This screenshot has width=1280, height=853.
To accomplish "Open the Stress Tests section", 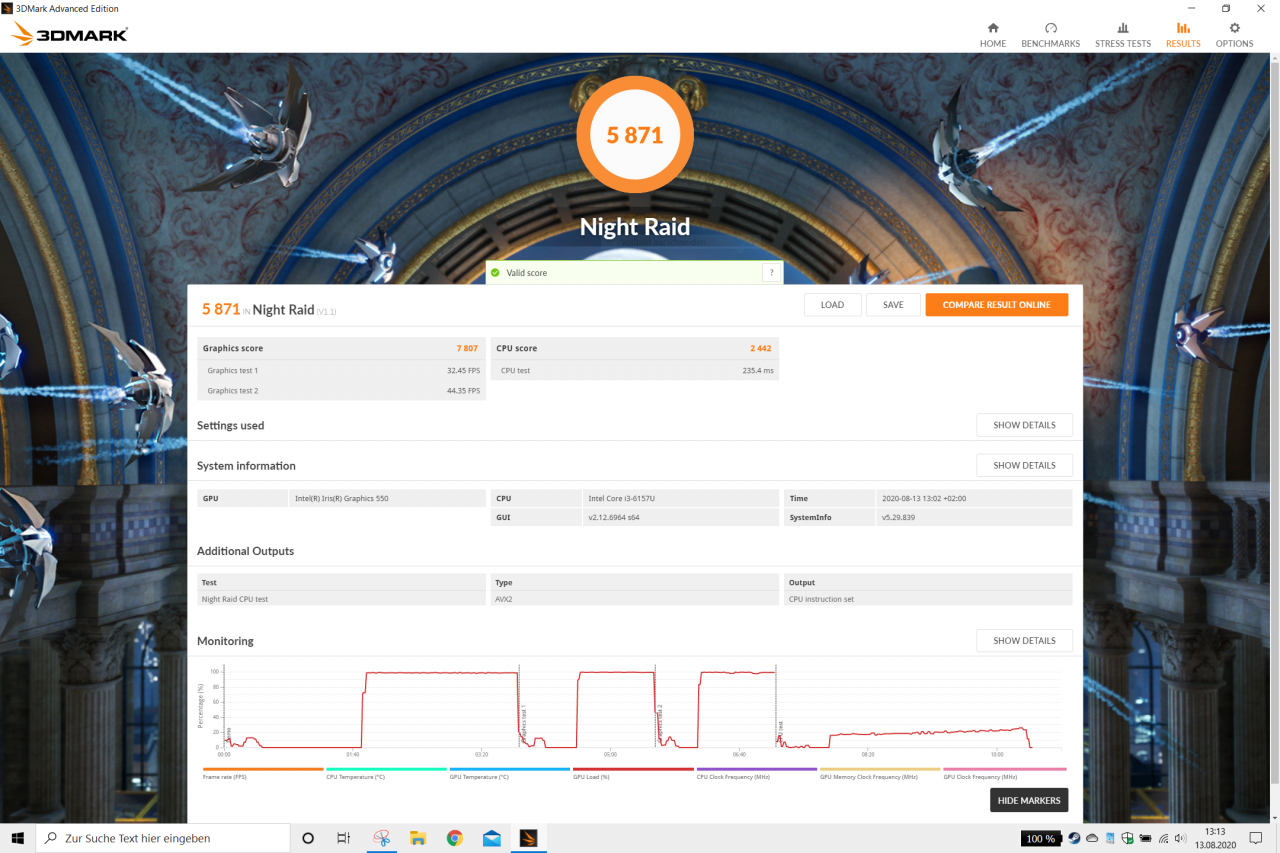I will tap(1123, 35).
